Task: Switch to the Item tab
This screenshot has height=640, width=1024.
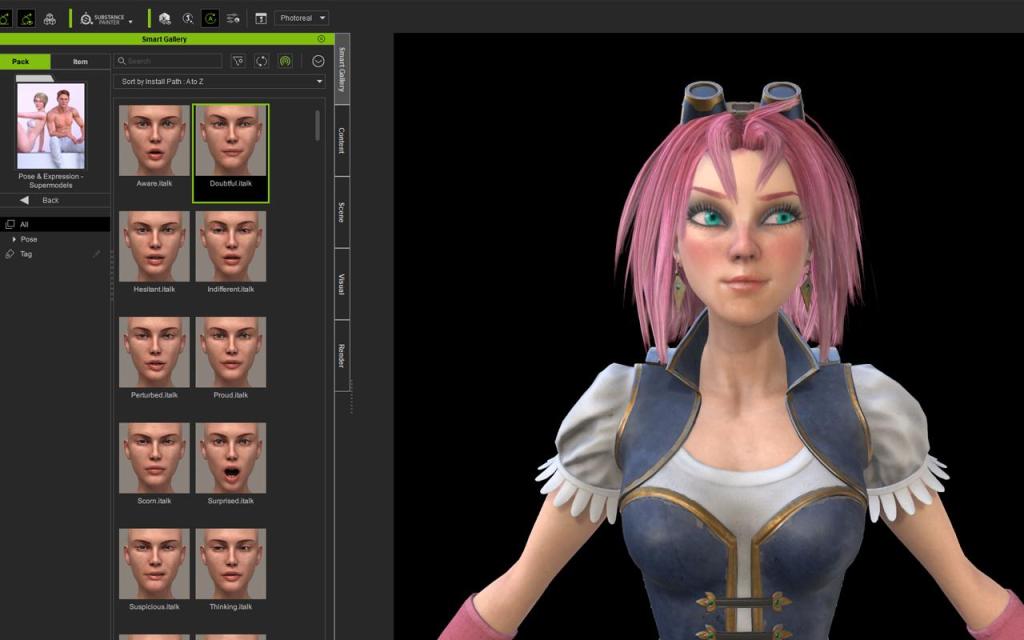Action: pos(80,62)
